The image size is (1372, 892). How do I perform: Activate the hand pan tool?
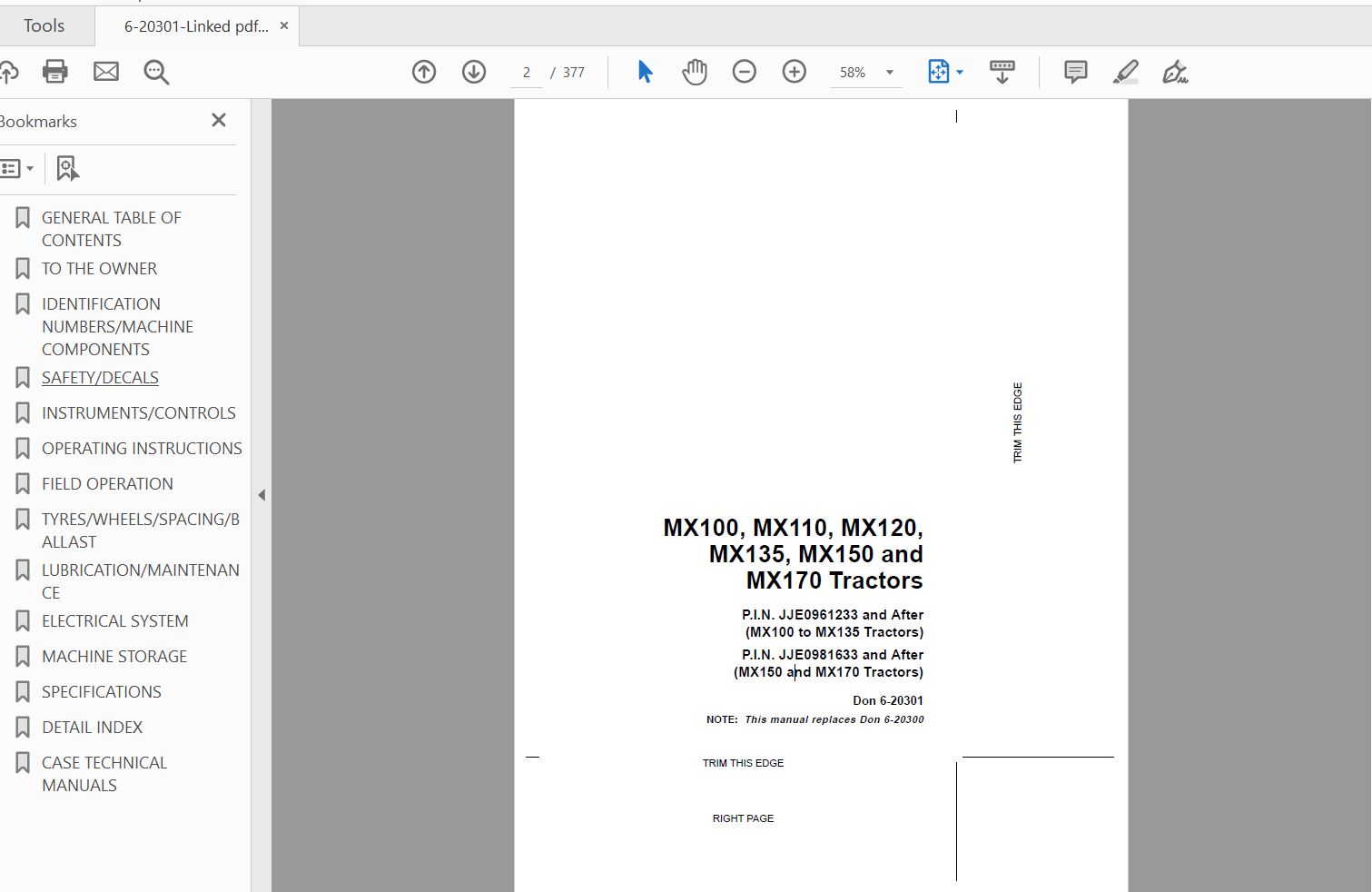(x=695, y=72)
